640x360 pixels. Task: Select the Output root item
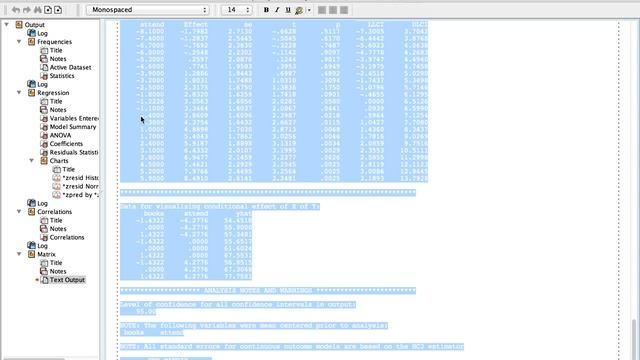35,25
